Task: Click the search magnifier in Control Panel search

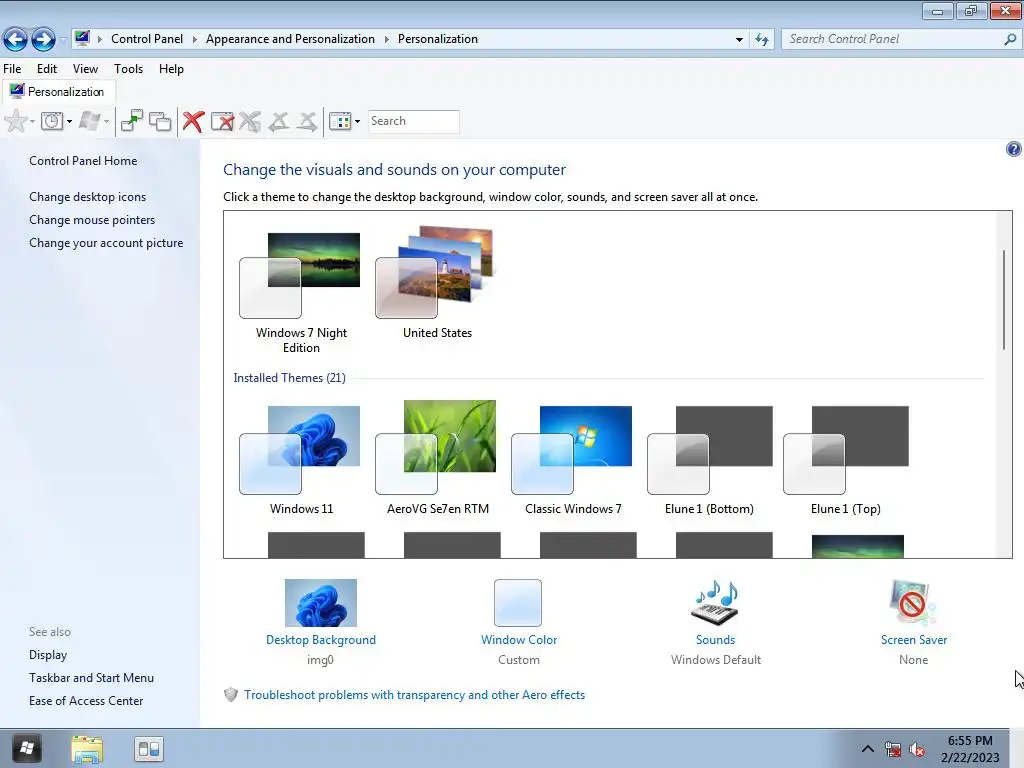Action: (x=1010, y=39)
